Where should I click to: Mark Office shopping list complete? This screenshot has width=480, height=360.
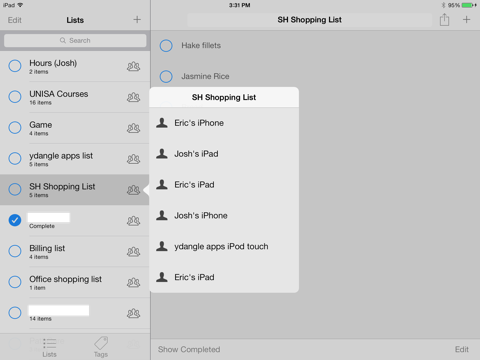[15, 282]
